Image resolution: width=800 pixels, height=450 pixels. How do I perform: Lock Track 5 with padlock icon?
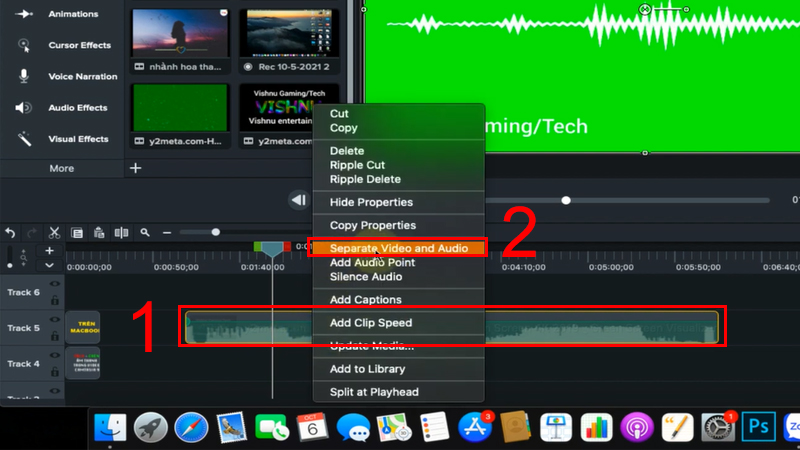pos(55,336)
